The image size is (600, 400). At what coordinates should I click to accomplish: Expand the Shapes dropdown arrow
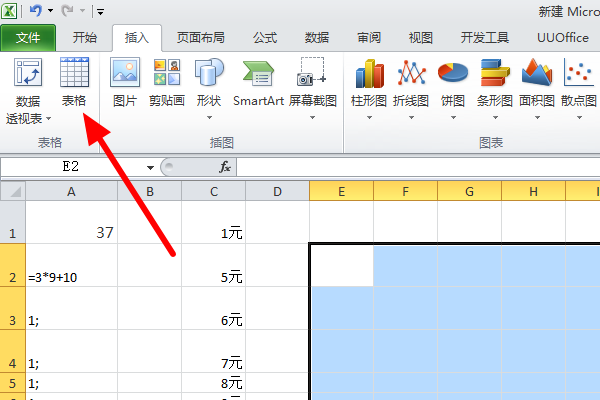tap(209, 118)
